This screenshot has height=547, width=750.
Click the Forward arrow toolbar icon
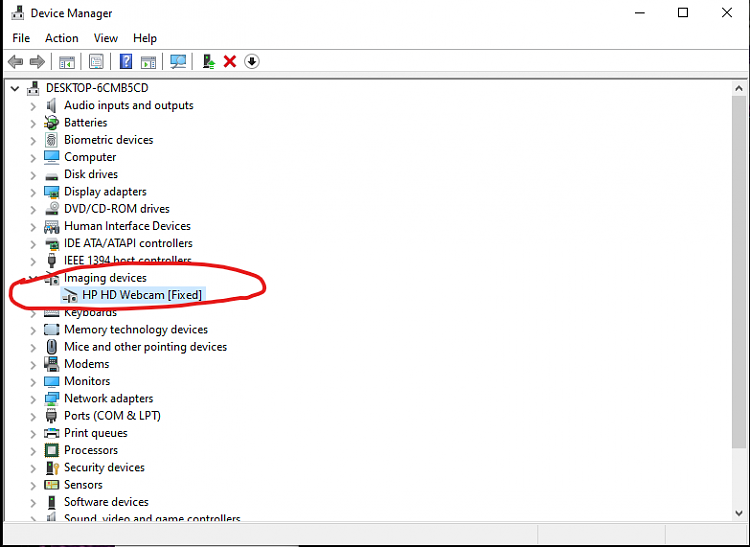(x=37, y=62)
